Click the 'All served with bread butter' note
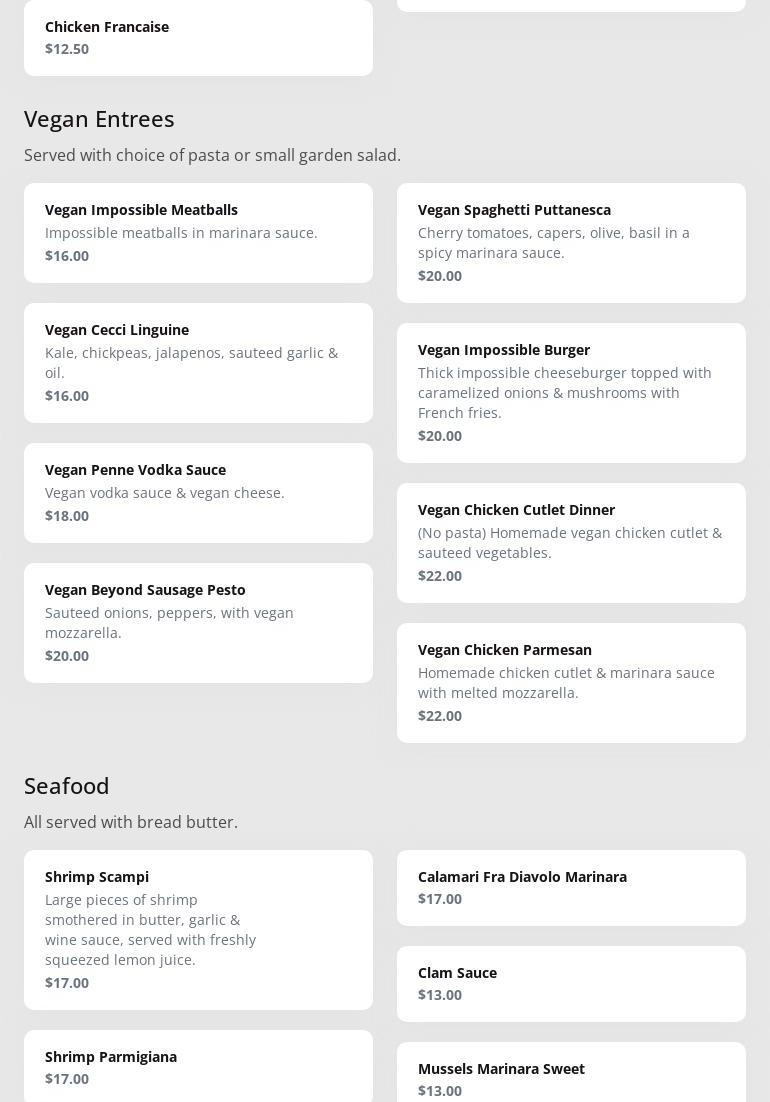The image size is (770, 1102). [x=131, y=822]
